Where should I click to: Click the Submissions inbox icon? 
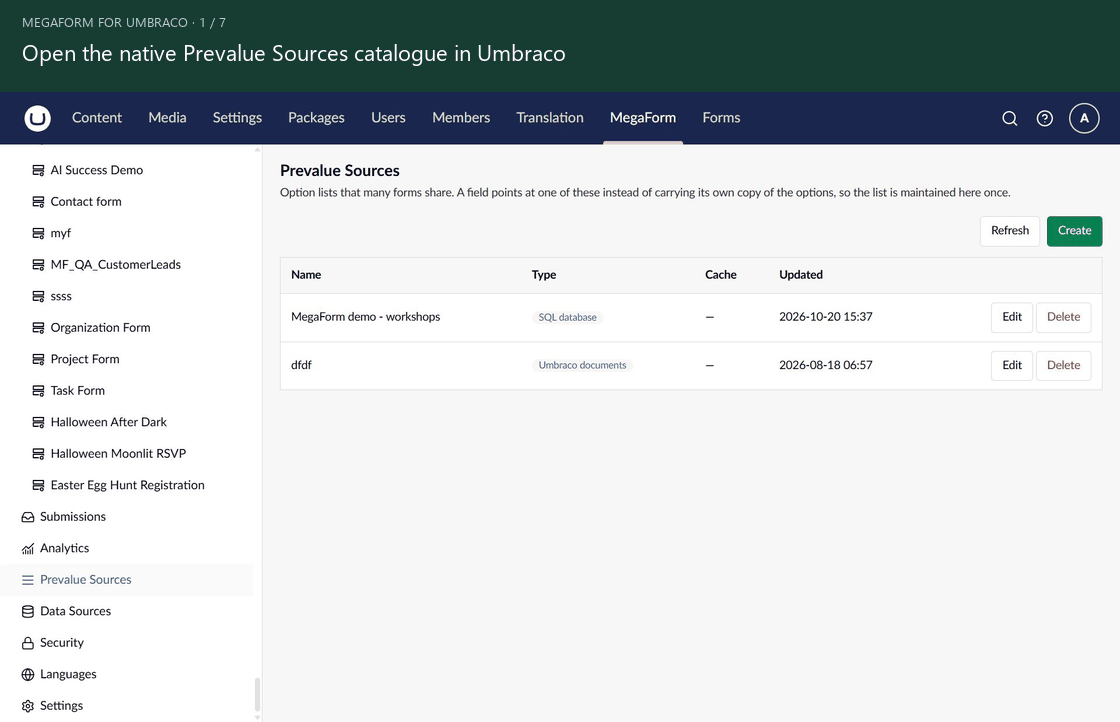pos(28,516)
